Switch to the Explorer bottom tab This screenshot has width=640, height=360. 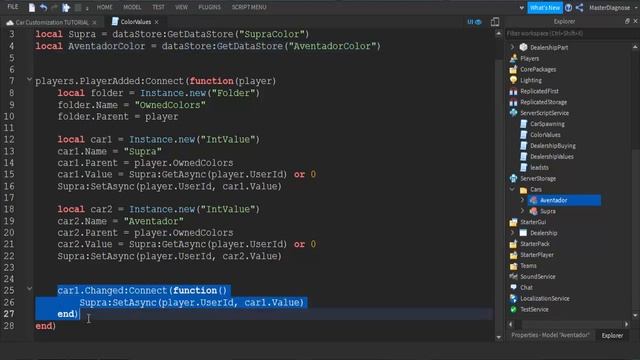click(x=612, y=336)
